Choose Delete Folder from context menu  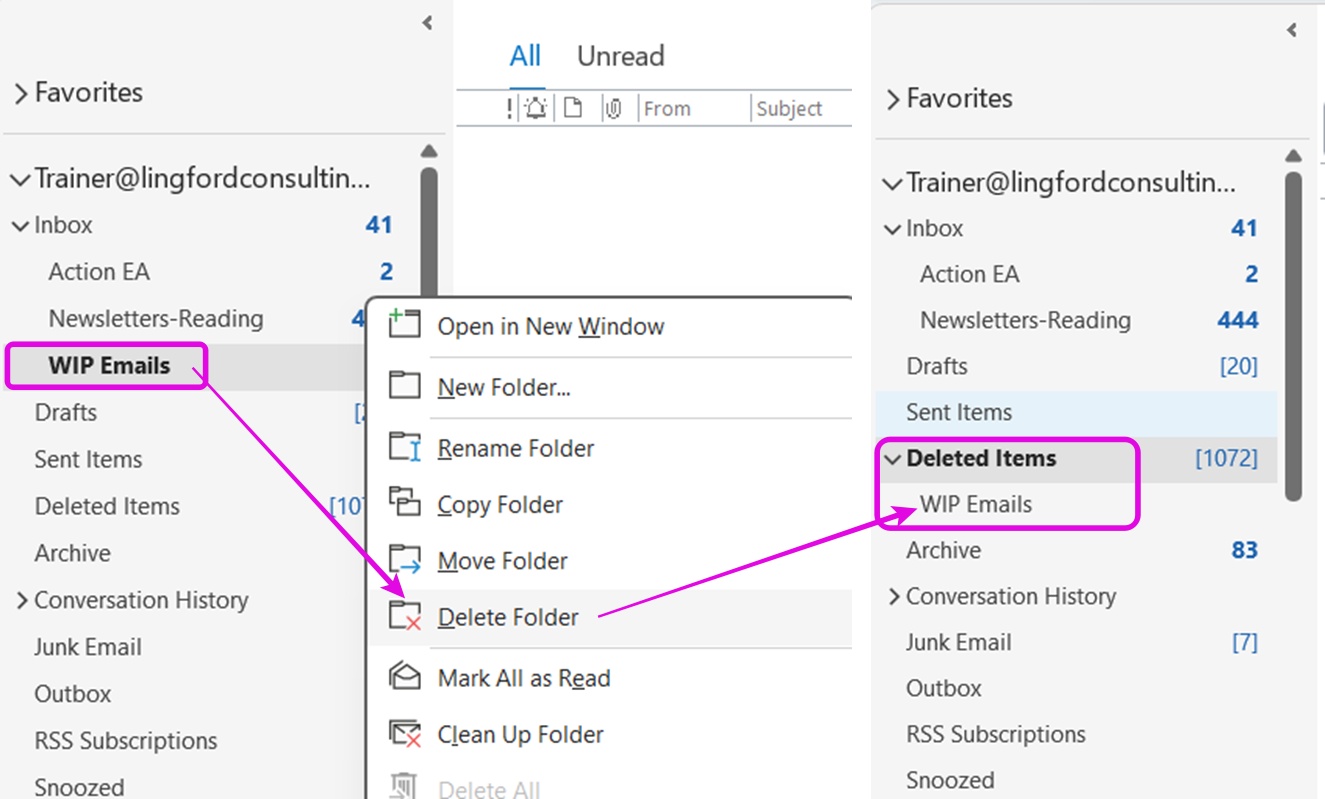[508, 617]
